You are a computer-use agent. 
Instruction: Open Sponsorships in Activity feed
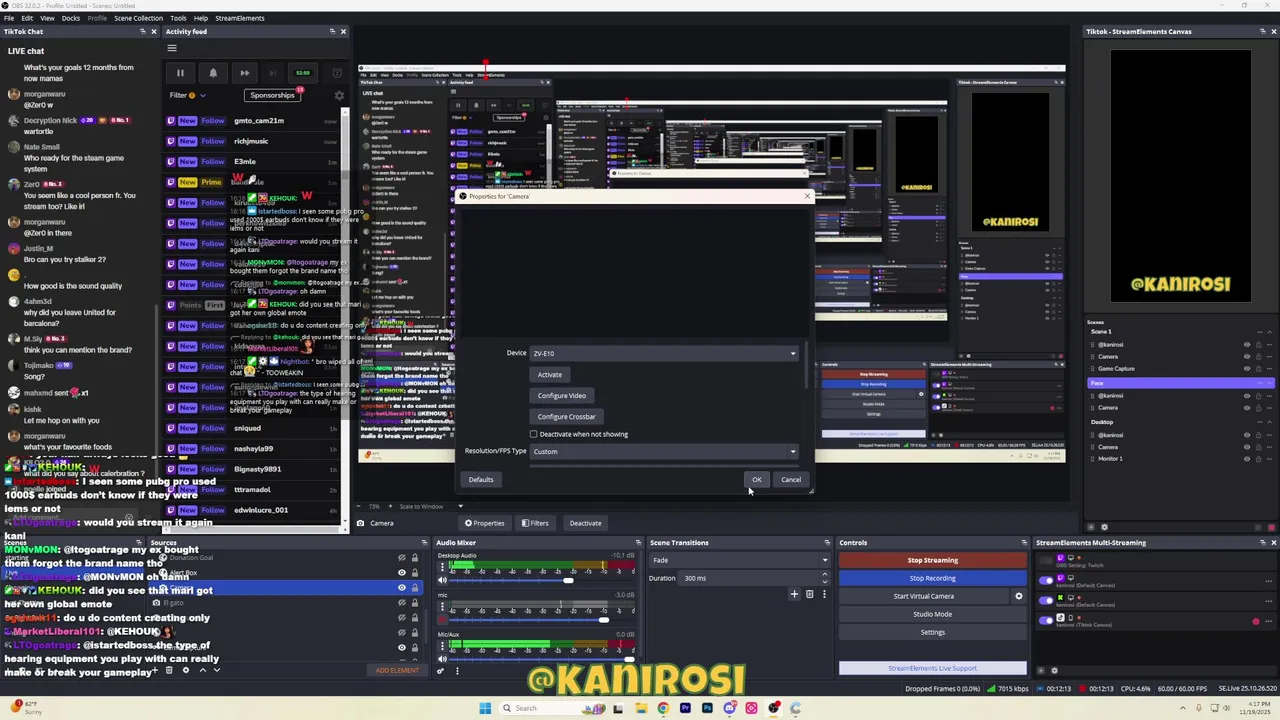(272, 95)
